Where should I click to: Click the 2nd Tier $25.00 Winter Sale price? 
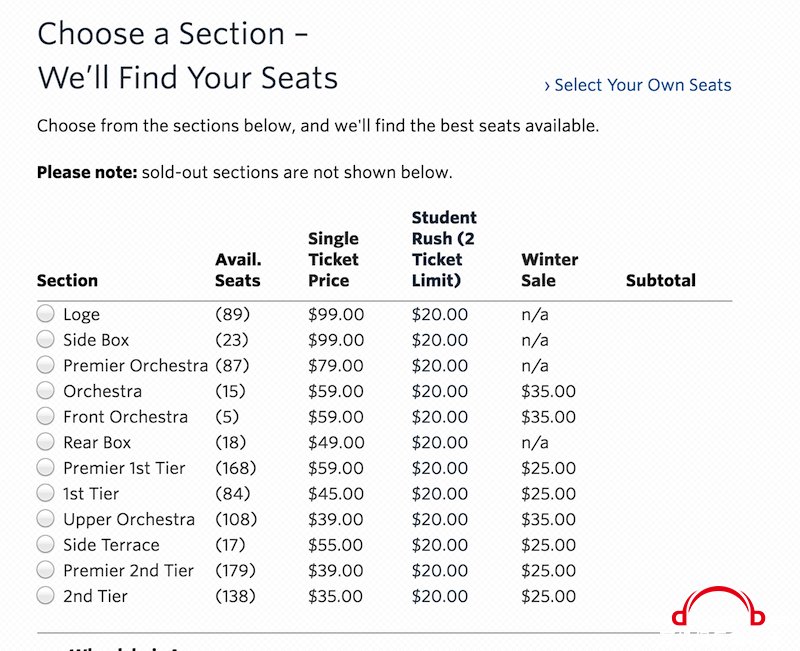click(548, 596)
